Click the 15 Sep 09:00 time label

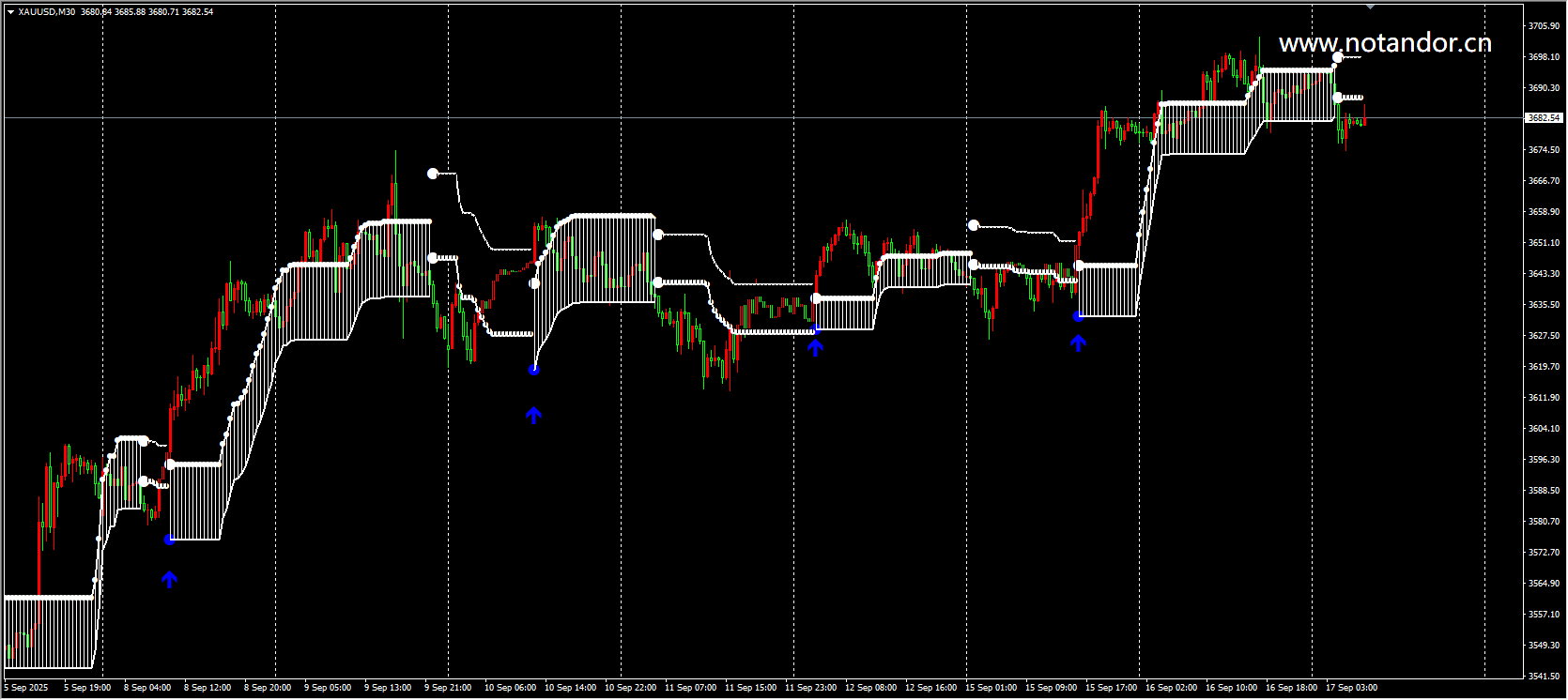1051,688
